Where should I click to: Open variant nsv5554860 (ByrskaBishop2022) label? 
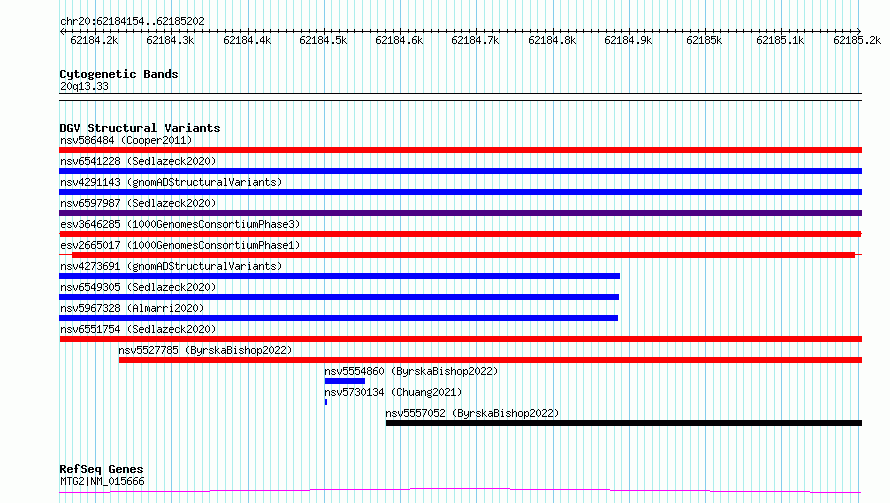pos(411,371)
